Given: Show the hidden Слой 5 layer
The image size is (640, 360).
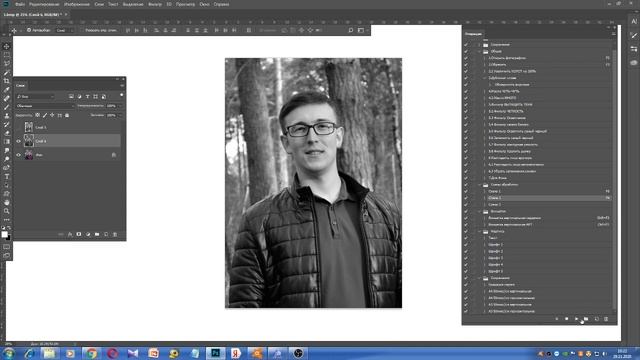Looking at the screenshot, I should click(x=18, y=127).
